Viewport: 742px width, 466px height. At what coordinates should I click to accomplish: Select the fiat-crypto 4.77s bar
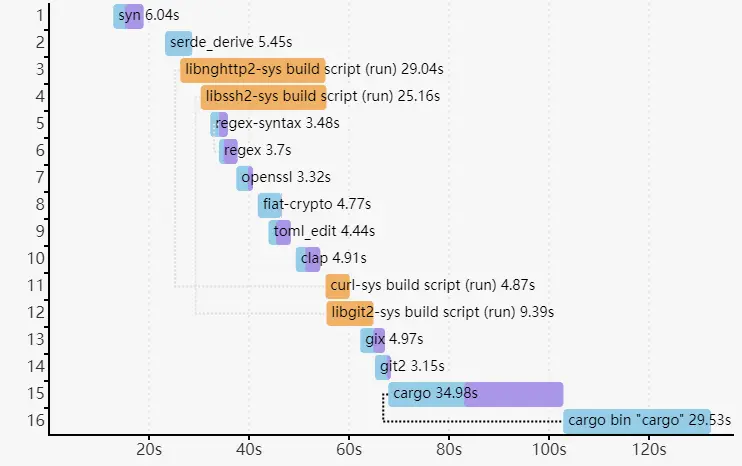click(270, 205)
